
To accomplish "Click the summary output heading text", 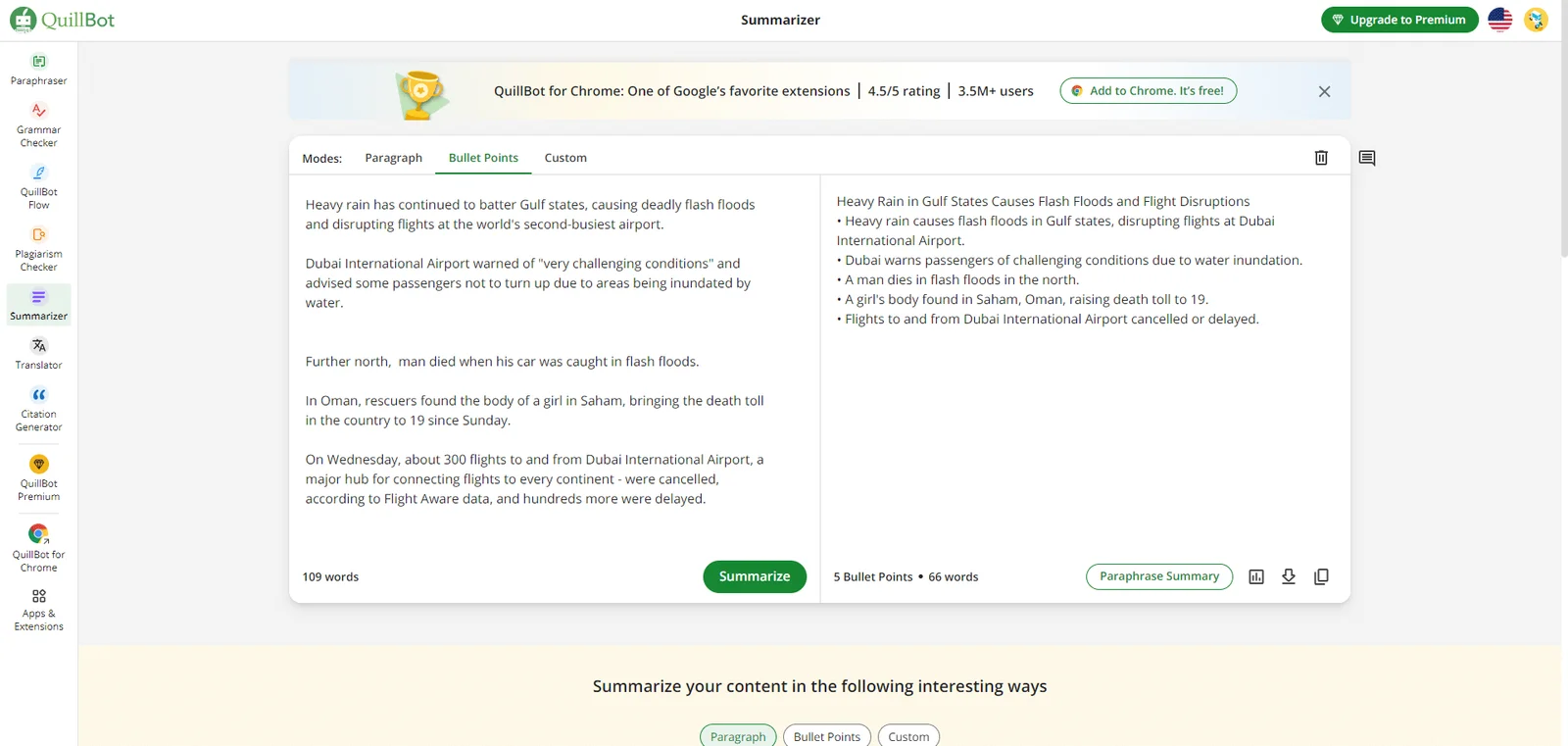I will 1043,201.
